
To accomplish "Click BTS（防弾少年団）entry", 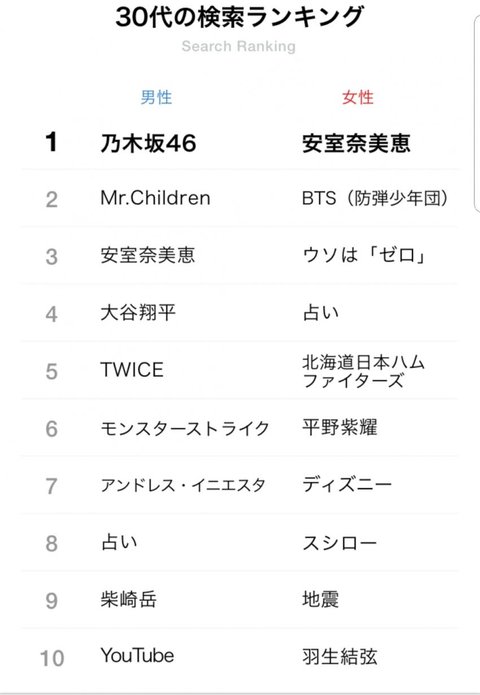I will (x=375, y=198).
